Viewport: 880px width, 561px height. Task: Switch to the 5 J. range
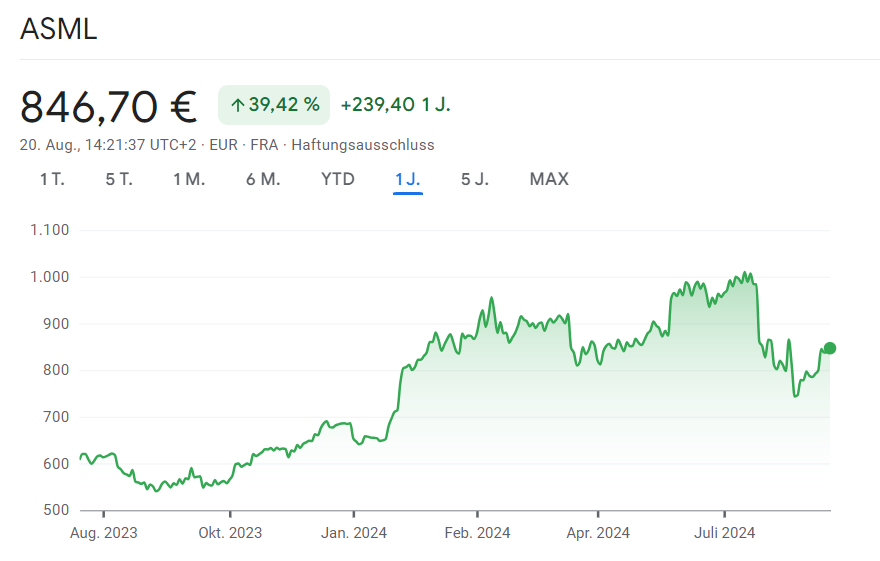point(475,180)
